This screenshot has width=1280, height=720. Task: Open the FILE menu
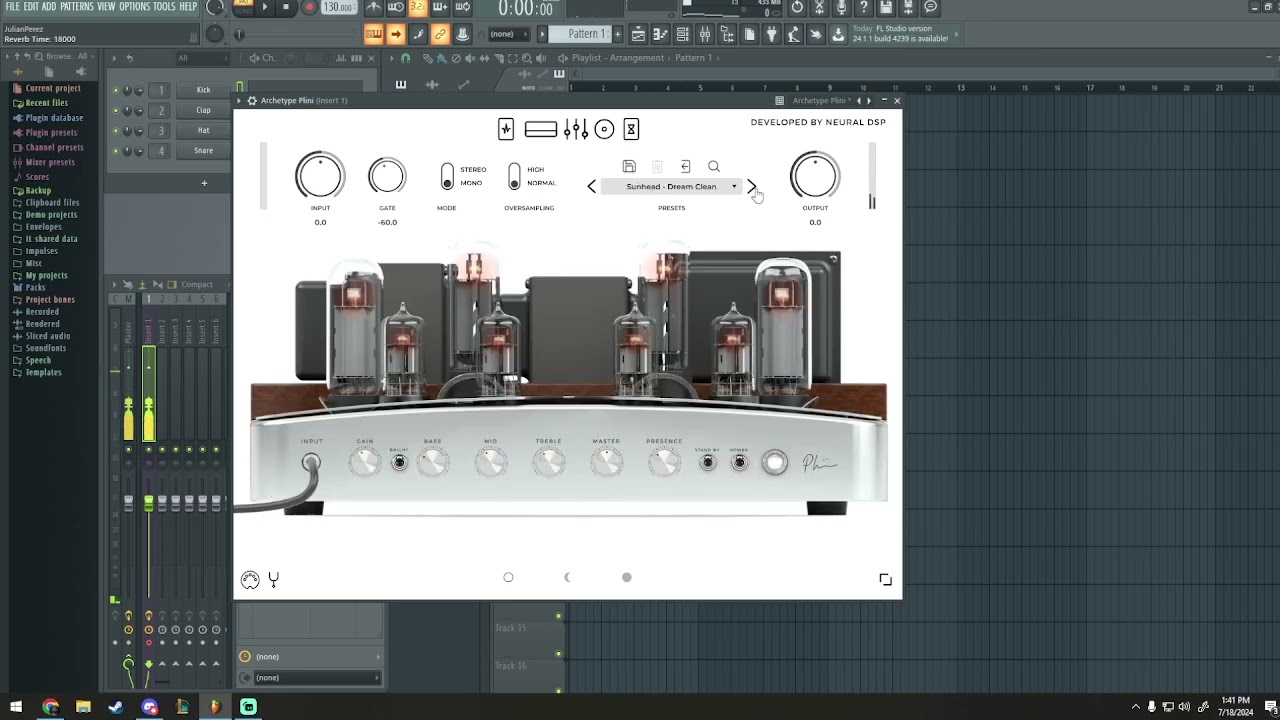[13, 7]
